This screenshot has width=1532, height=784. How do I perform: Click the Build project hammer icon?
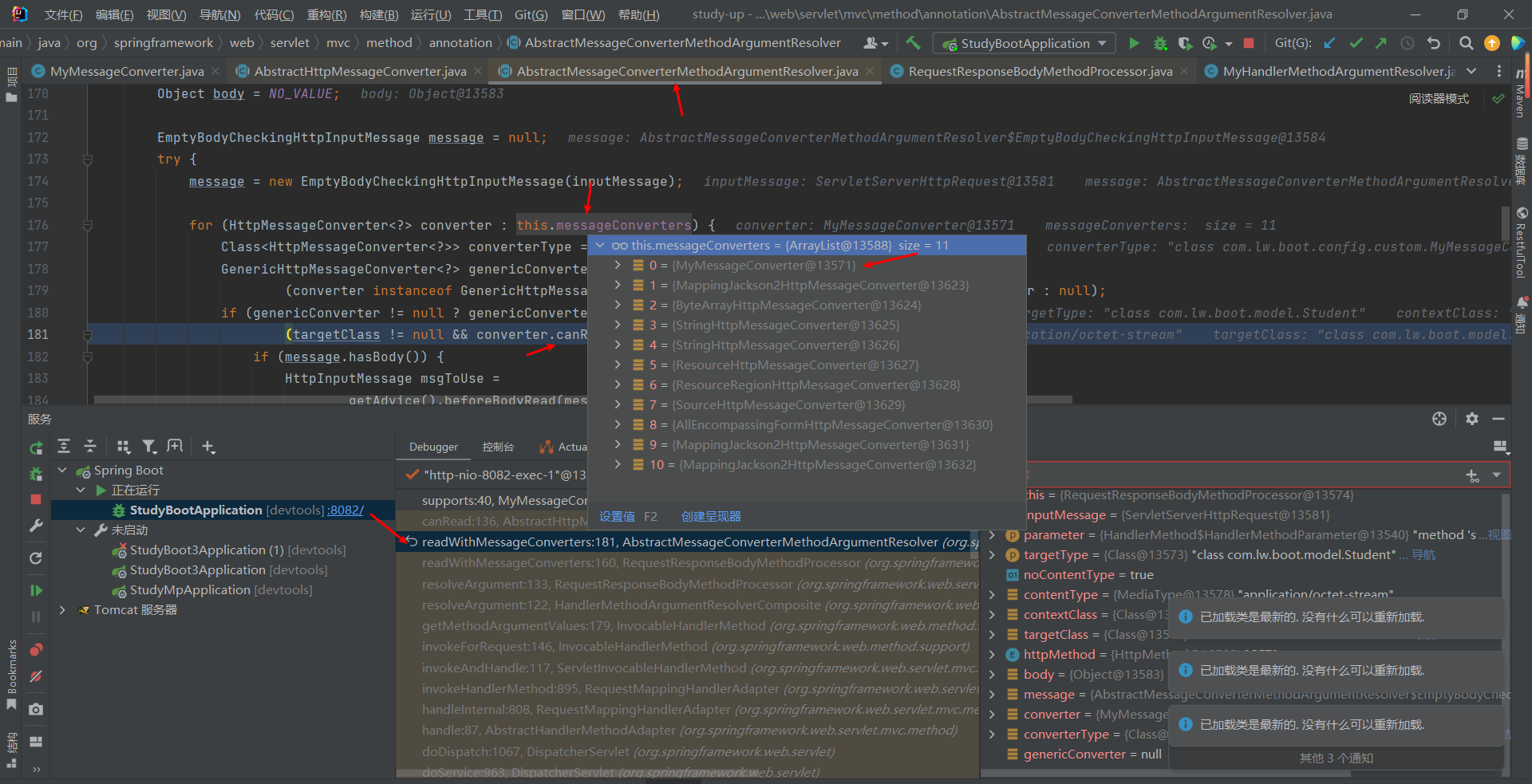[913, 43]
